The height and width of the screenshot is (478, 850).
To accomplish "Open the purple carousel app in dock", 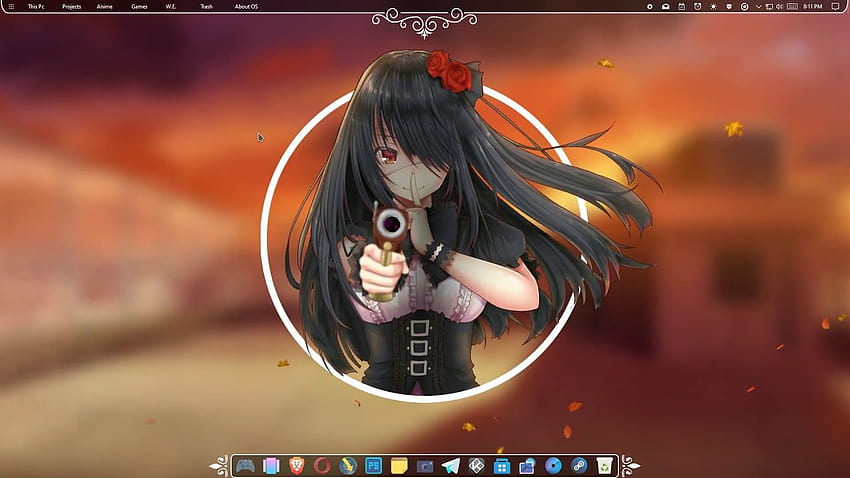I will tap(271, 466).
